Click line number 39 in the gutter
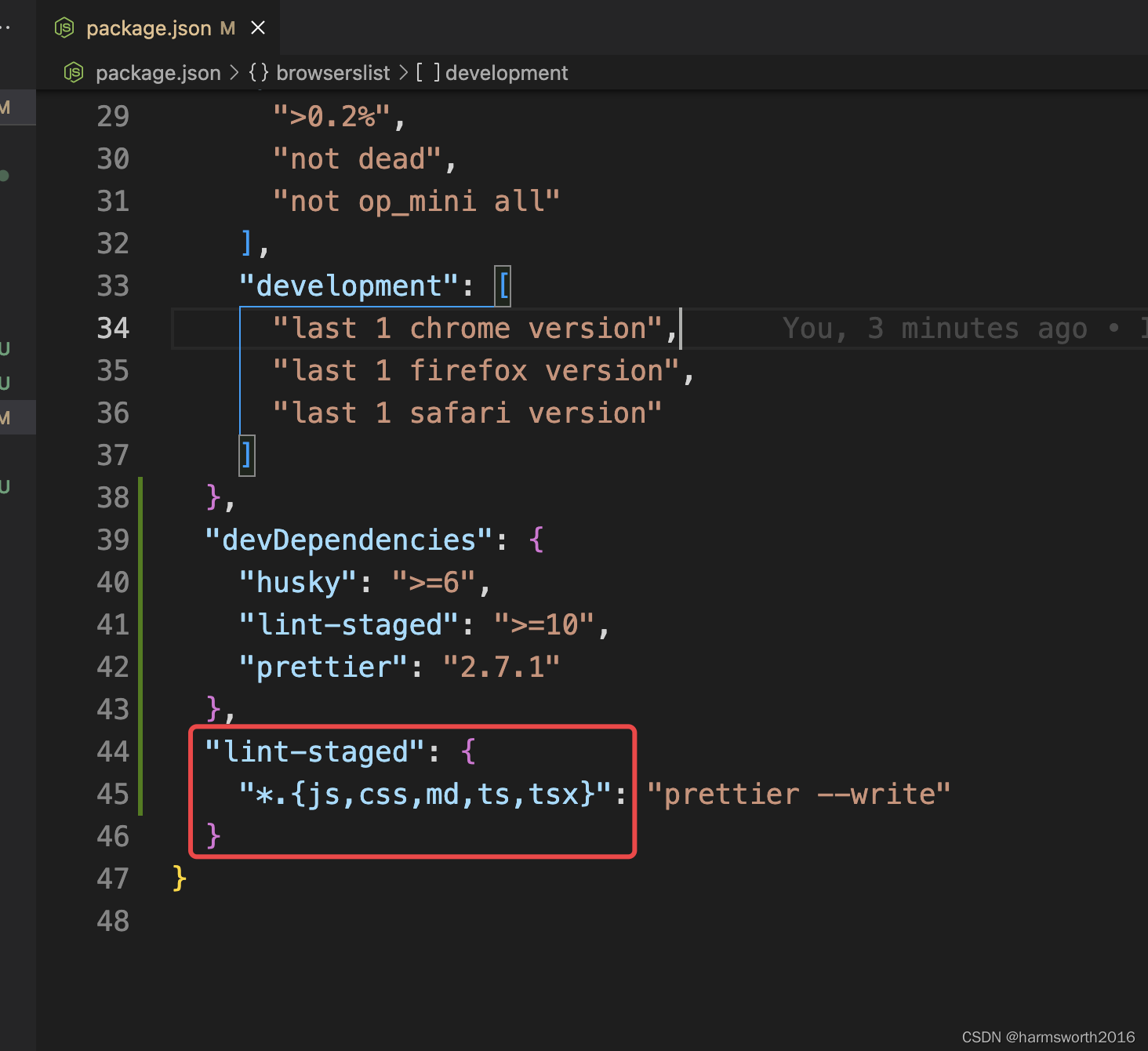 pyautogui.click(x=113, y=540)
